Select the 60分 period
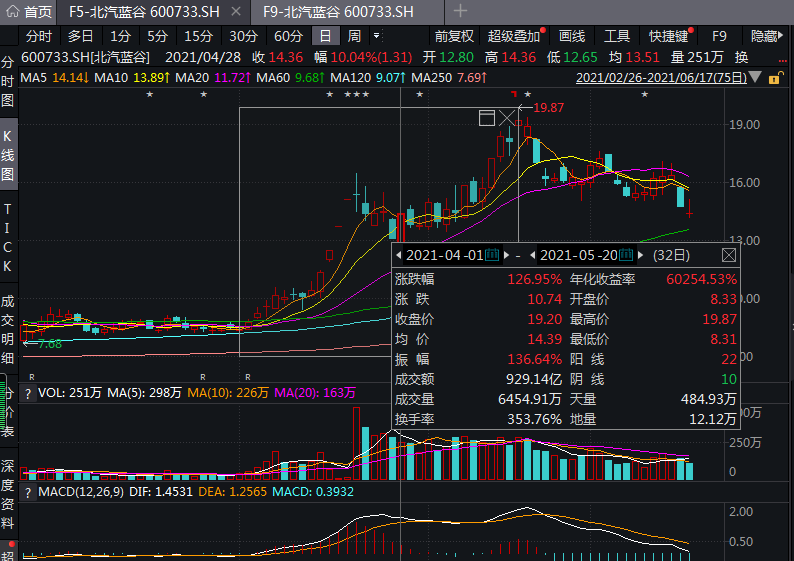The width and height of the screenshot is (794, 561). click(288, 36)
